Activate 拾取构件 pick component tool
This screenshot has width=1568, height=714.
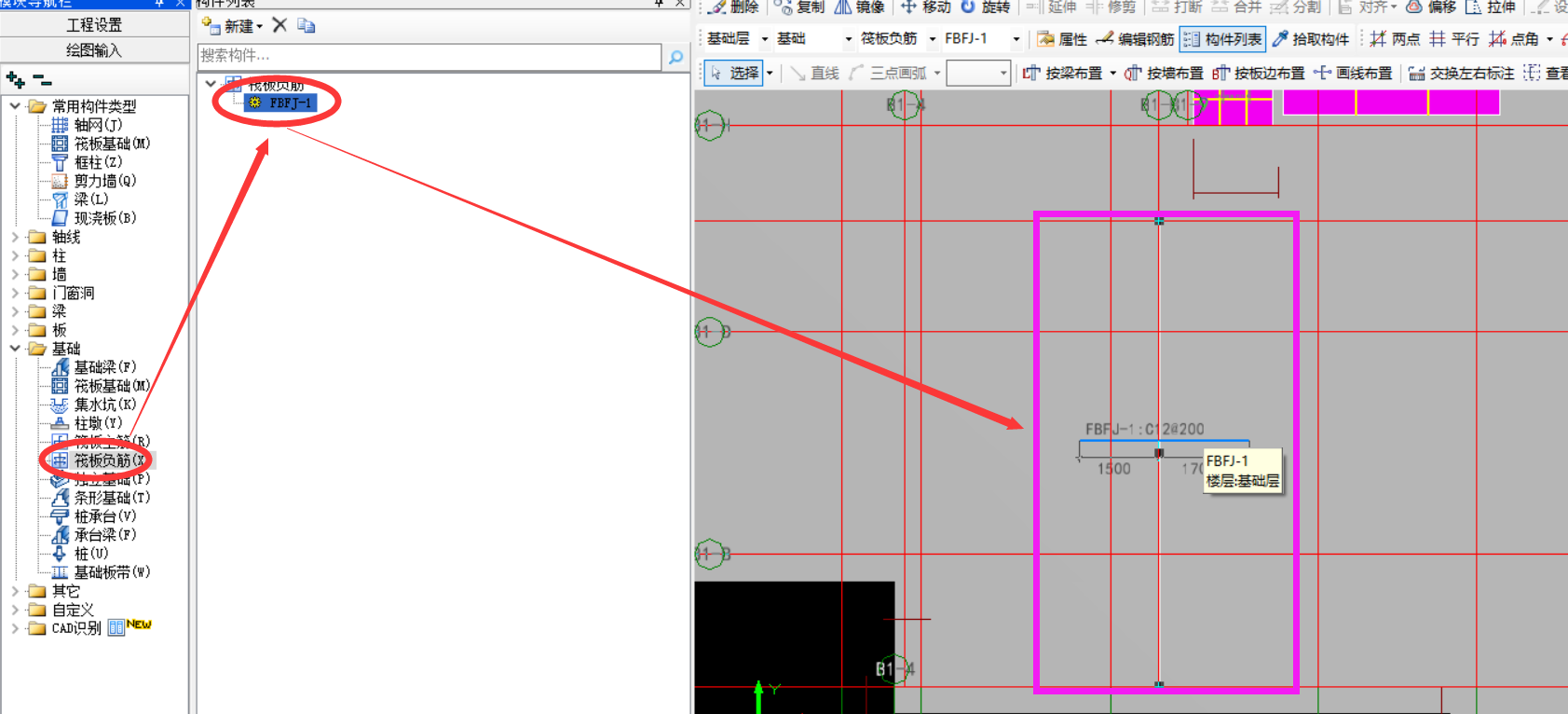(1310, 38)
